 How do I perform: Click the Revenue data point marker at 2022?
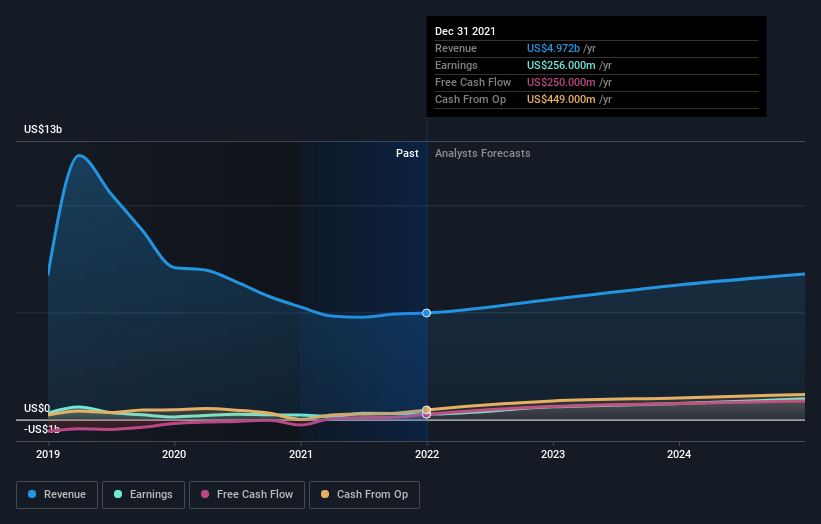click(427, 313)
